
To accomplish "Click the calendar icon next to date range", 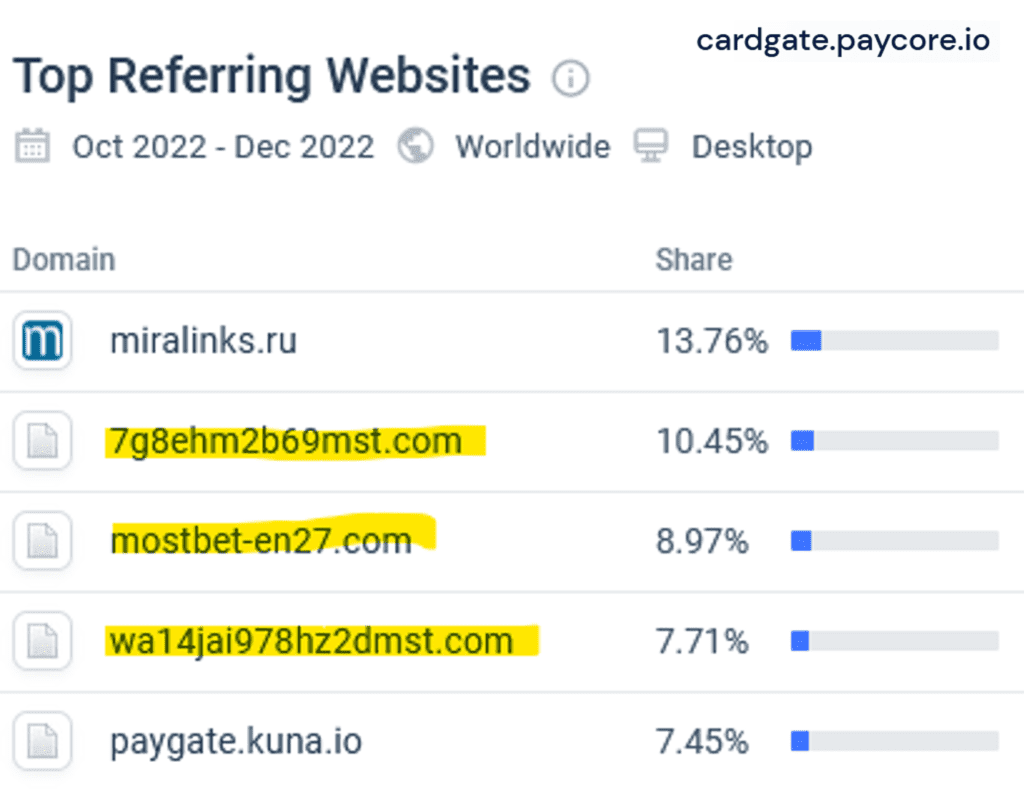I will 31,146.
